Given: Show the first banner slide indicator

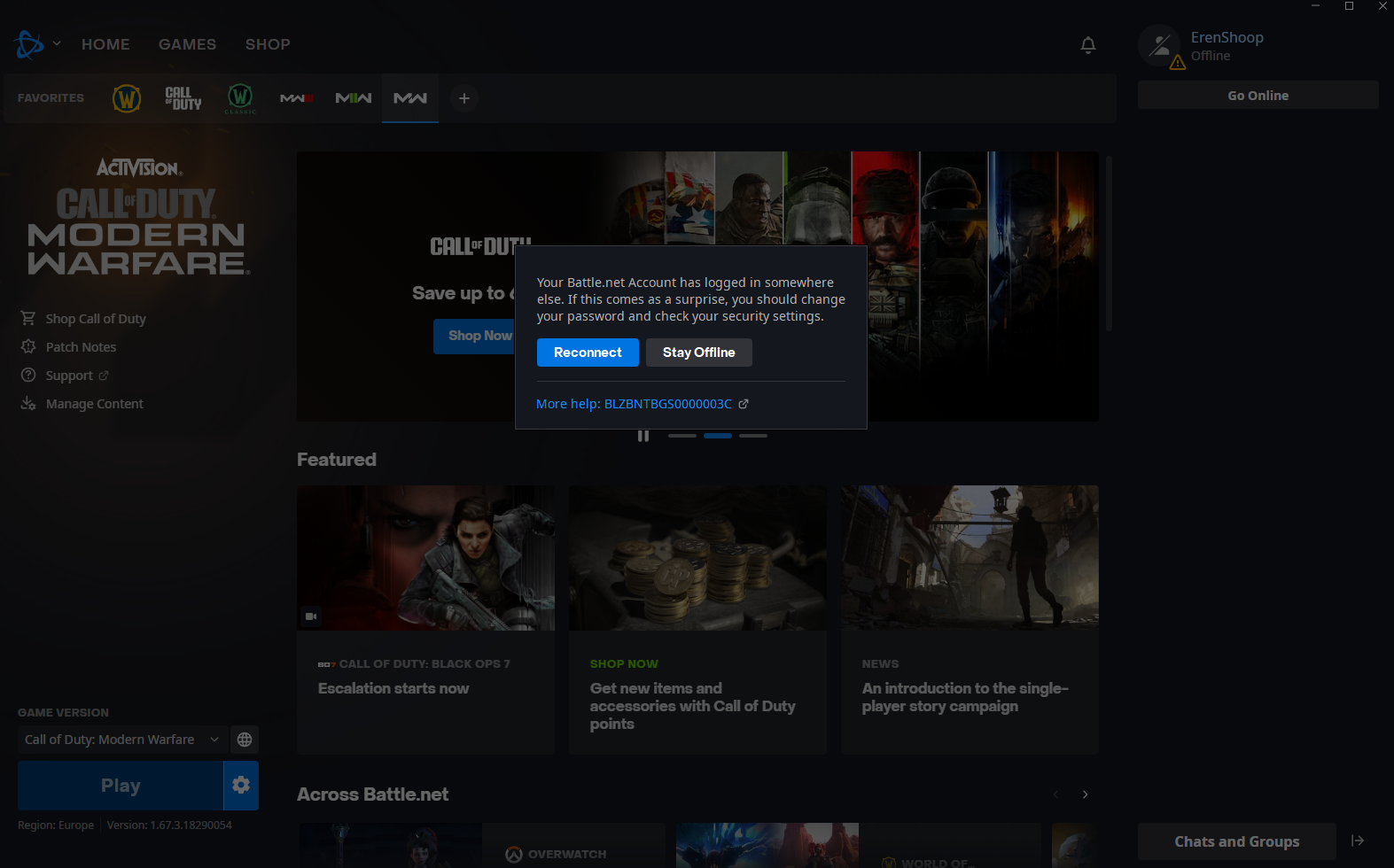Looking at the screenshot, I should 682,436.
